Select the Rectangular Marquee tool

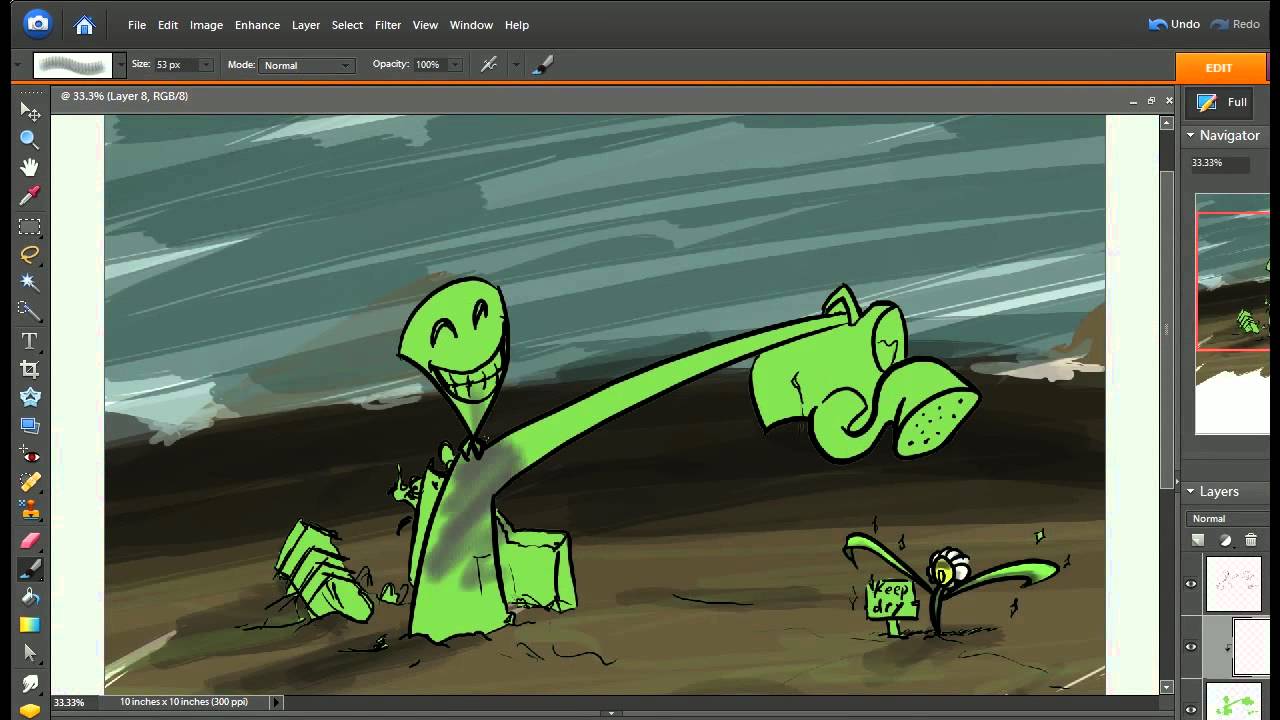pyautogui.click(x=30, y=226)
